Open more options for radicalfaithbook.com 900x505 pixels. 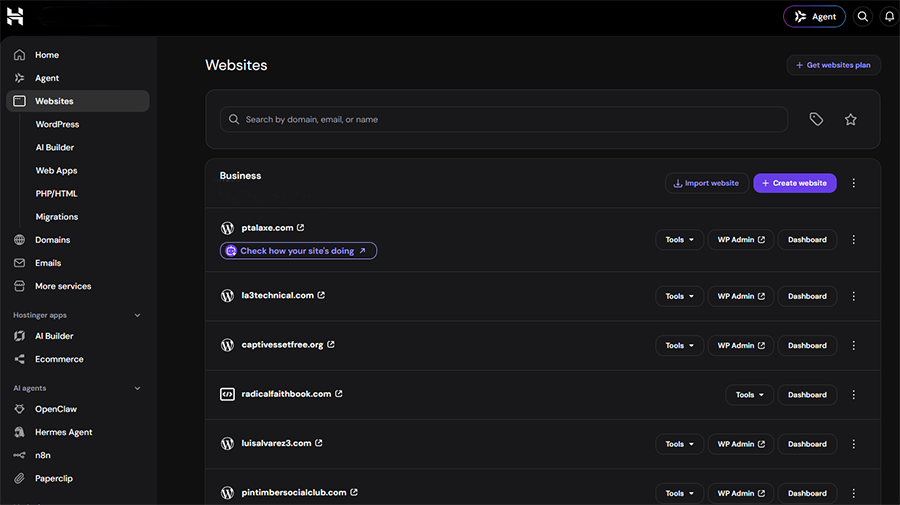(x=854, y=395)
